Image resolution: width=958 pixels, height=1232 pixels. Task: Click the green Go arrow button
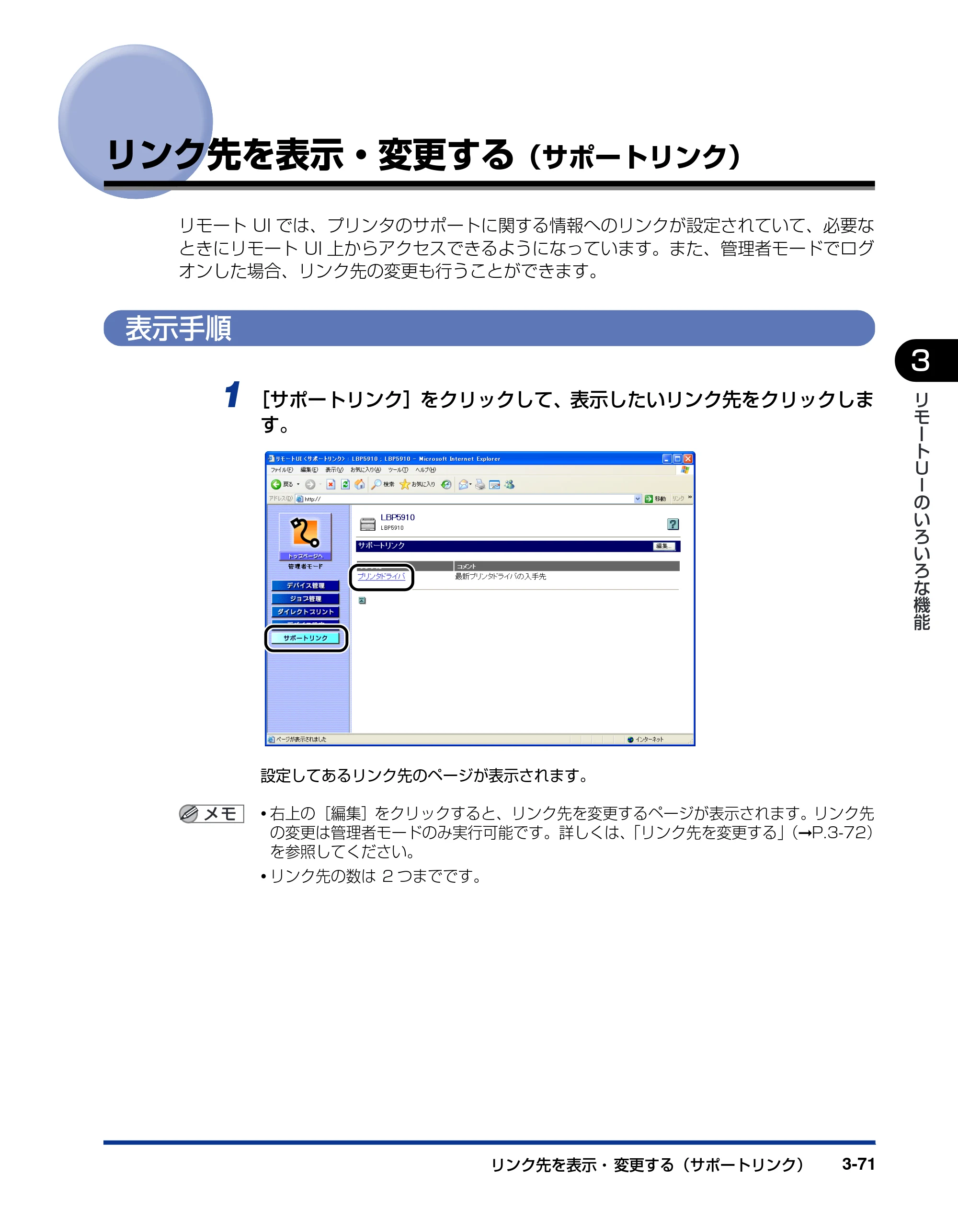(649, 499)
